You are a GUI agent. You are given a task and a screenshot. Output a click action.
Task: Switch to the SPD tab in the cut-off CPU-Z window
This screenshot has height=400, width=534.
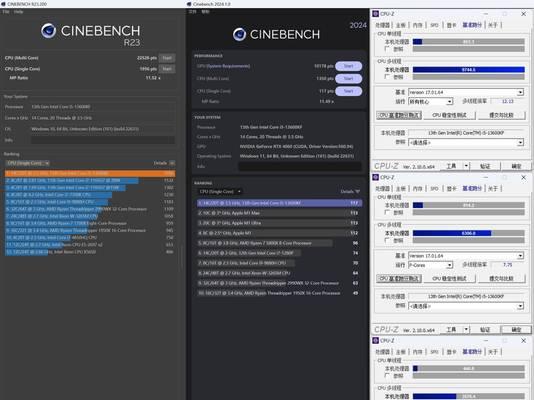pos(434,352)
